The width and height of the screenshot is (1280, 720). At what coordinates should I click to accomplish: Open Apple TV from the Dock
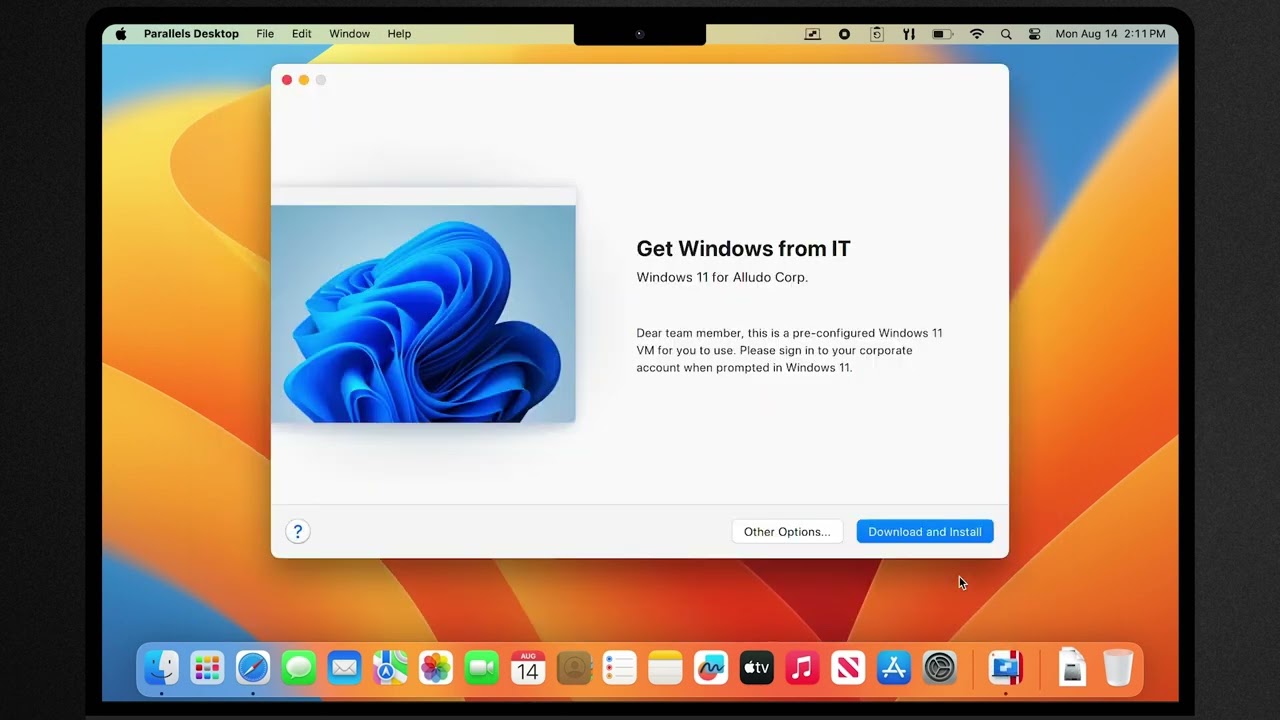pyautogui.click(x=757, y=667)
